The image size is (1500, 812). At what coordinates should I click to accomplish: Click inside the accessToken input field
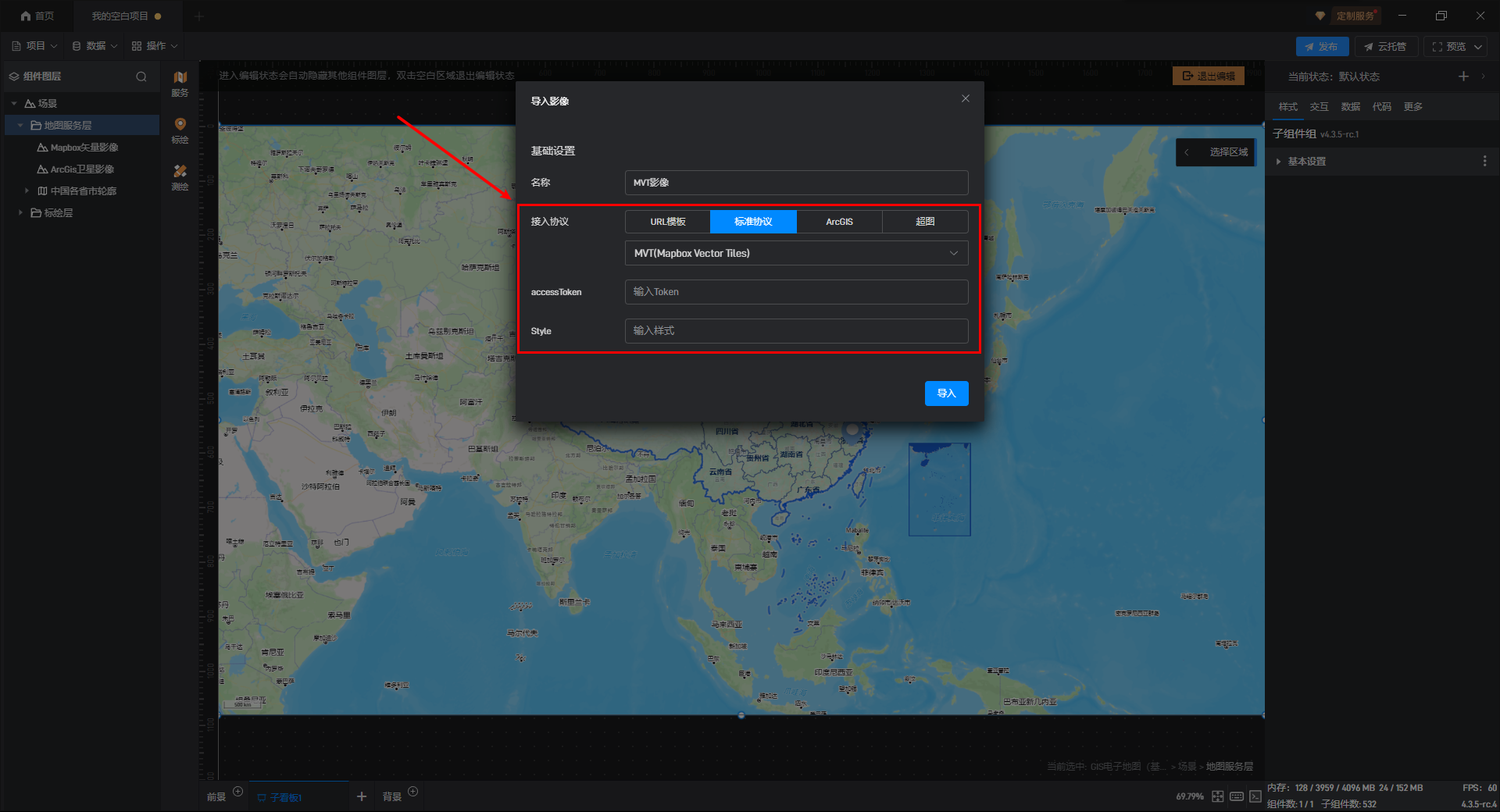796,292
